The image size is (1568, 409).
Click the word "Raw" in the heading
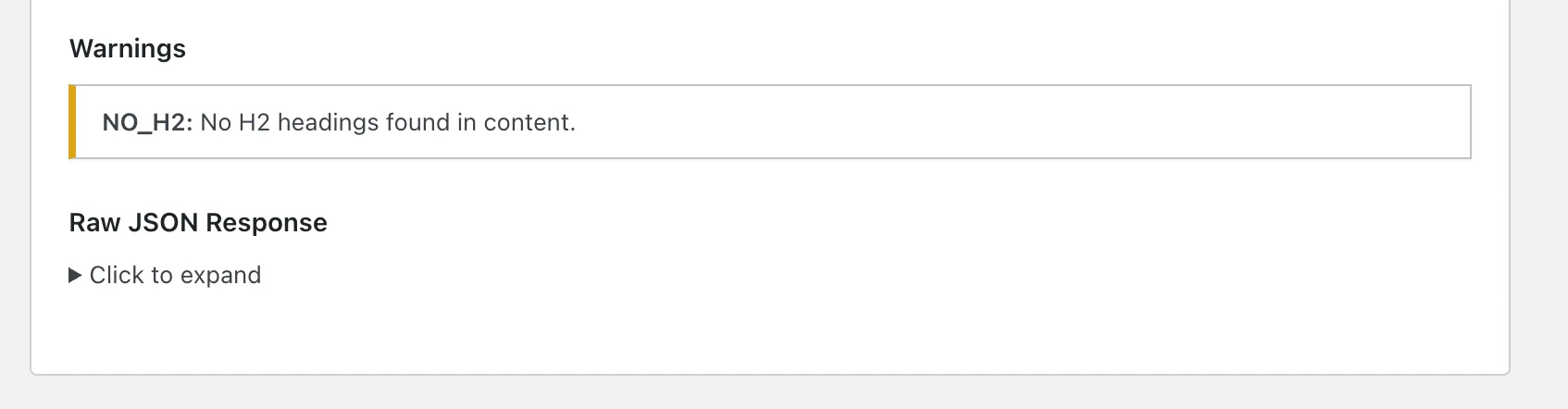pyautogui.click(x=95, y=223)
